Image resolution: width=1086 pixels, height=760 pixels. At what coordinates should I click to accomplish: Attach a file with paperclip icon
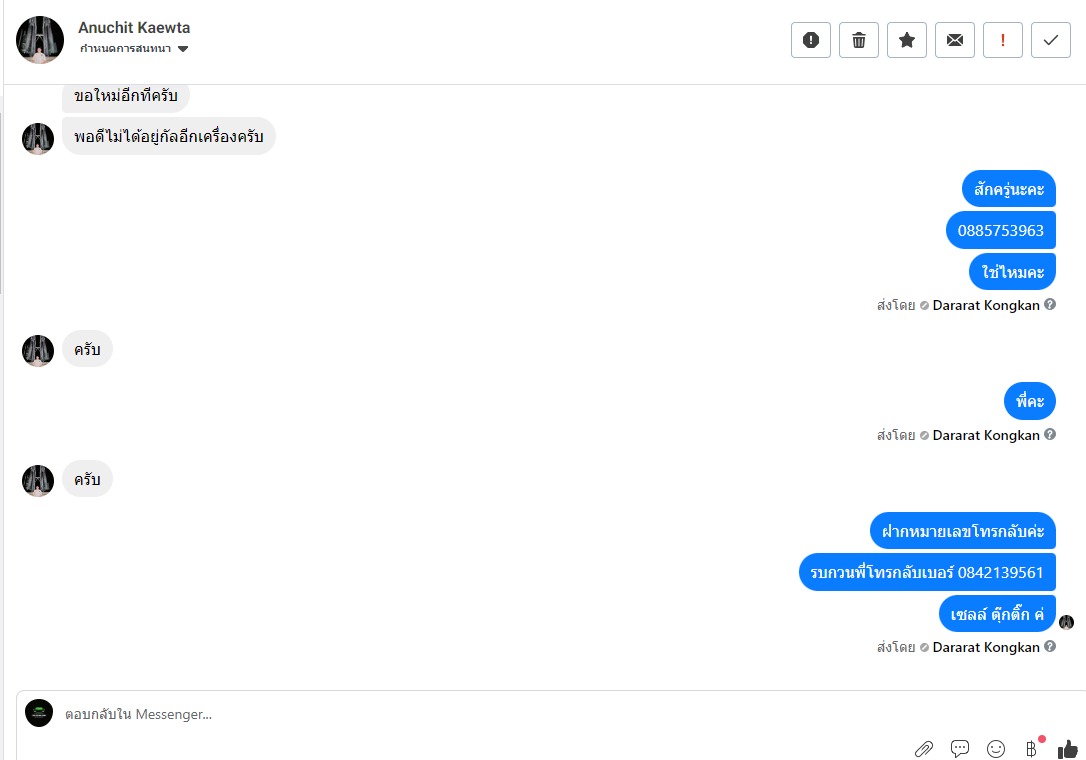pos(923,749)
